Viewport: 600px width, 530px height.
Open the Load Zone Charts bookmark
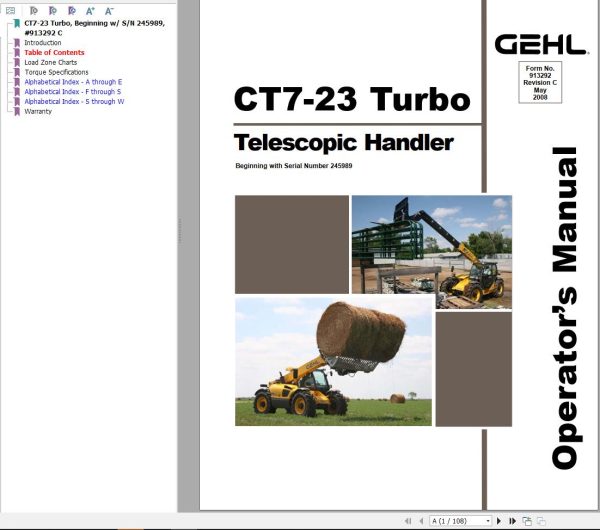point(51,62)
